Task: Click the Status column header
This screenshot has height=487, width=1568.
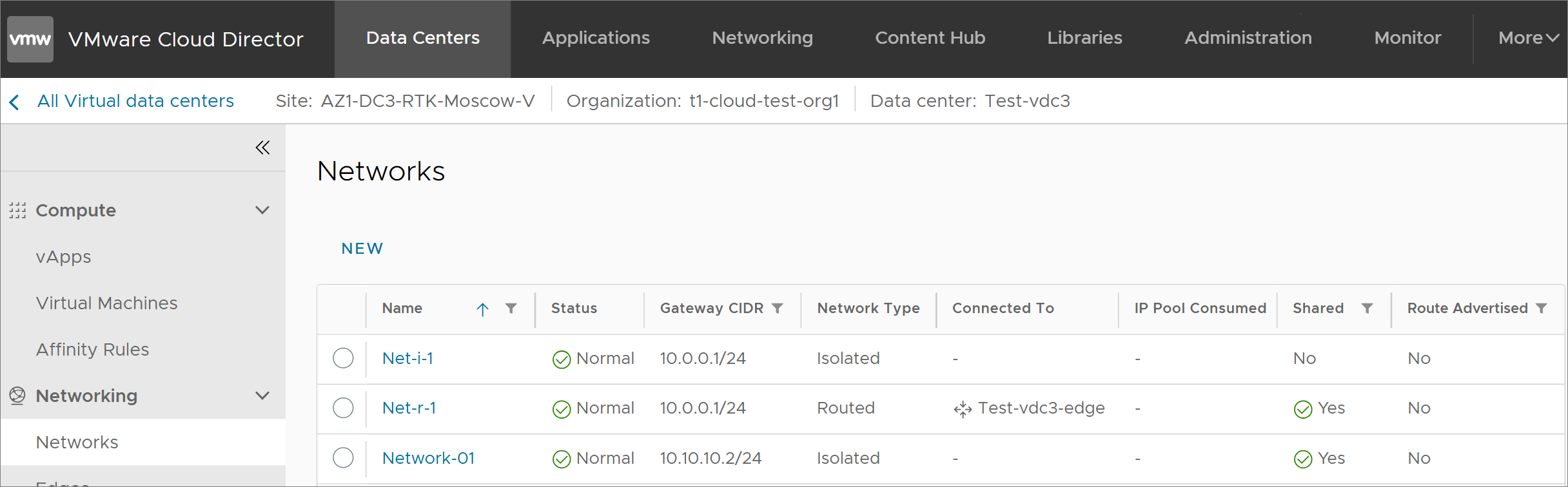Action: tap(574, 309)
